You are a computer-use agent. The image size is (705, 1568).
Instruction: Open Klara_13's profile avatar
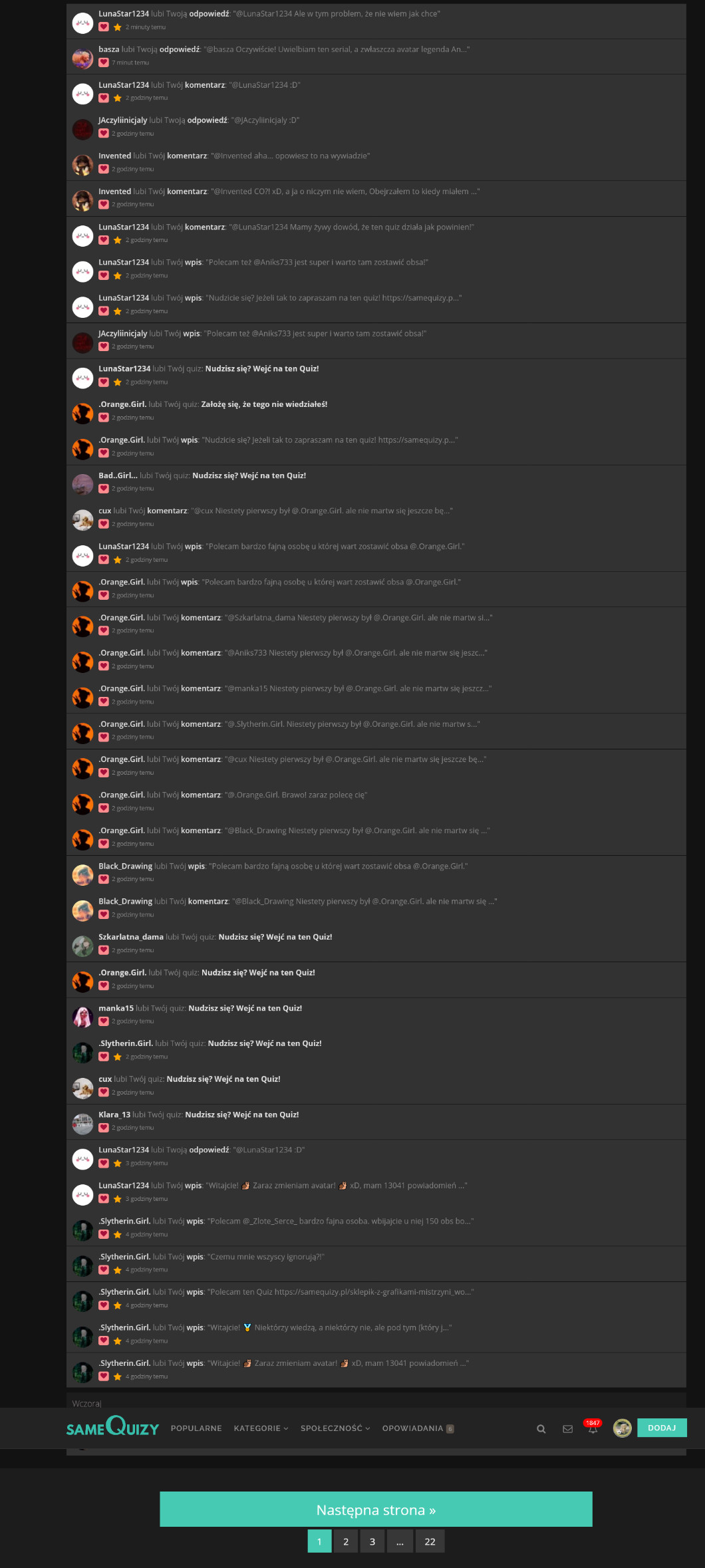tap(82, 1124)
